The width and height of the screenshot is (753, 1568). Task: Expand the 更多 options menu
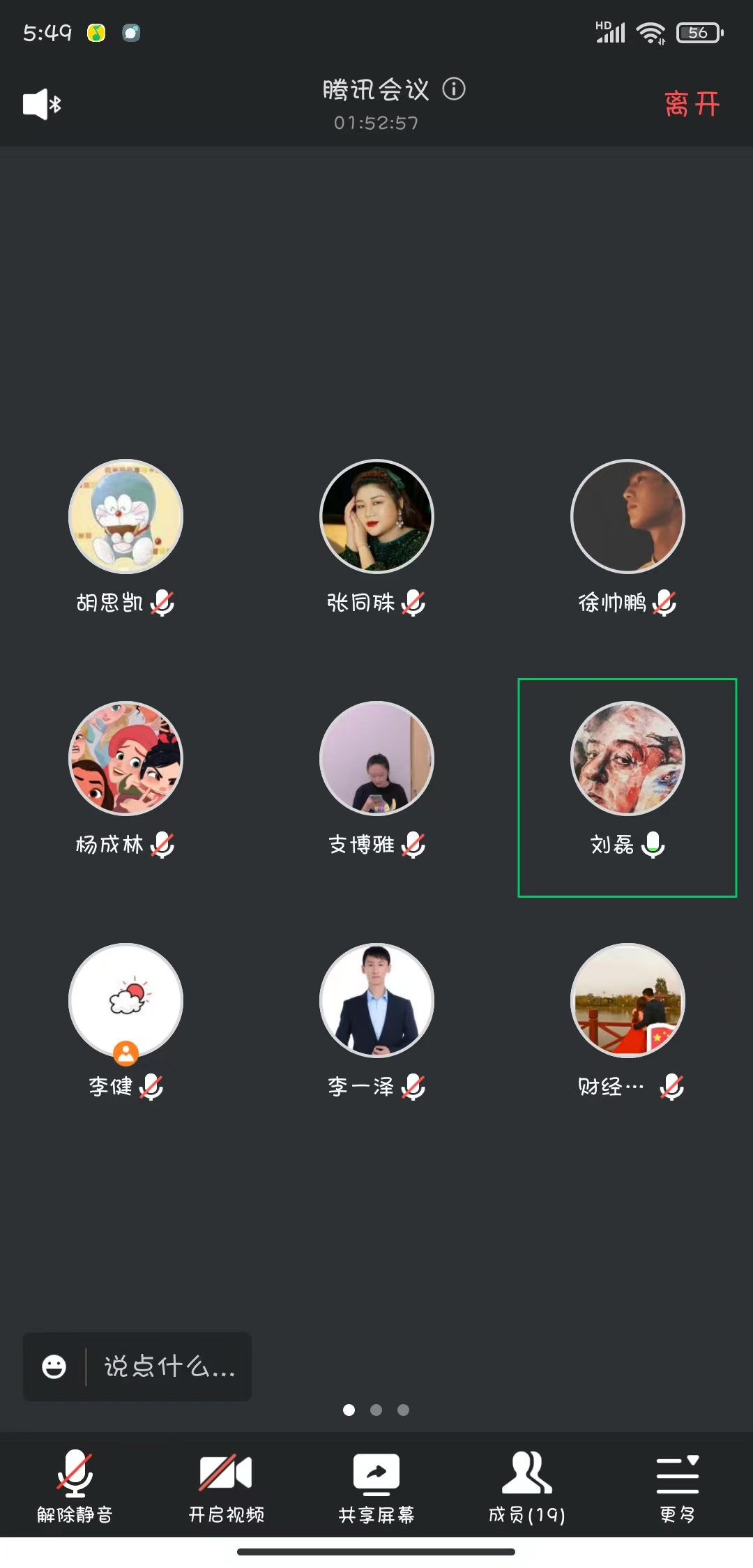(678, 1486)
